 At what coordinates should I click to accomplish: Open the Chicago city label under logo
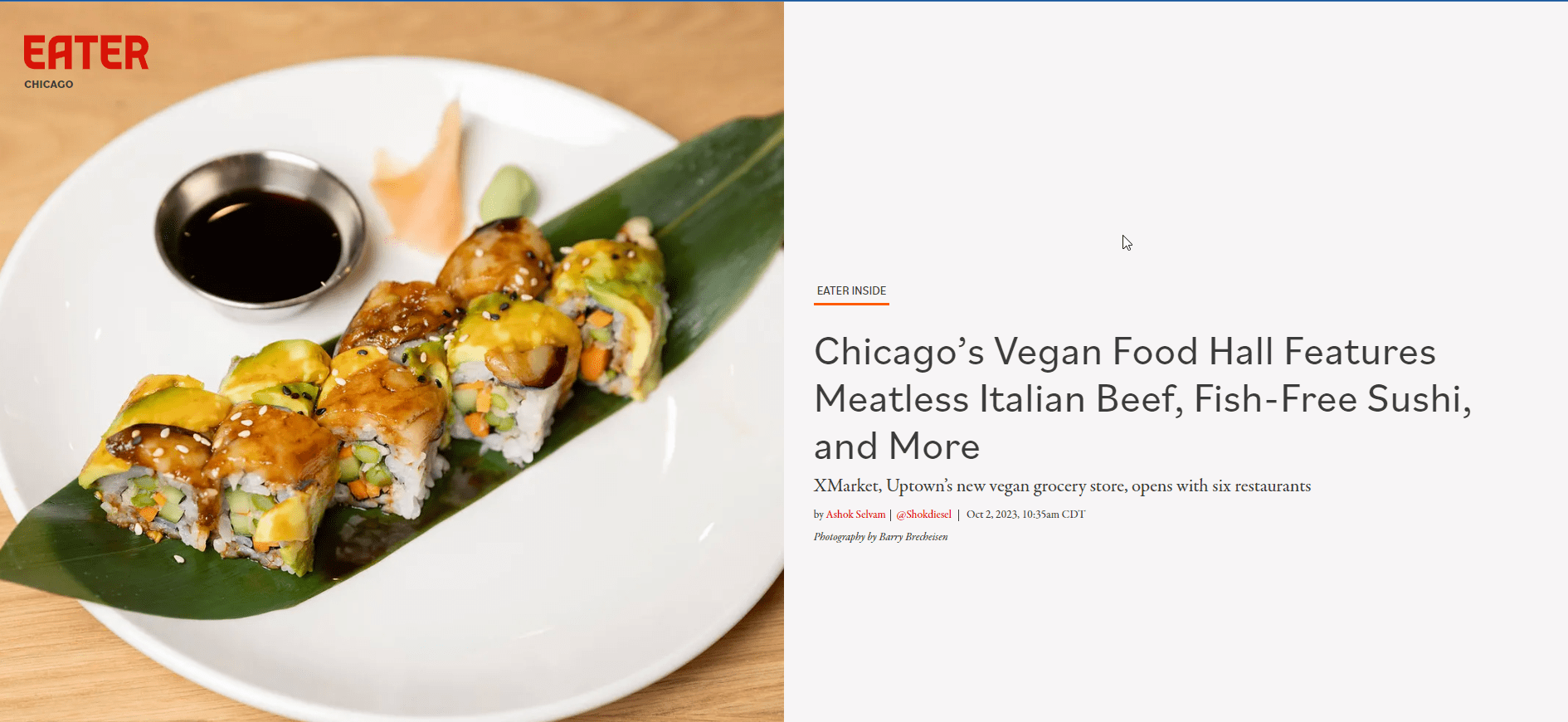click(49, 84)
